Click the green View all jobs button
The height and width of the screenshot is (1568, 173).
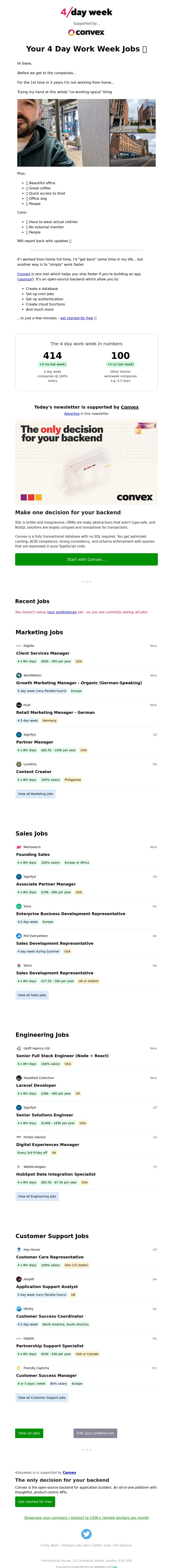pos(29,1433)
